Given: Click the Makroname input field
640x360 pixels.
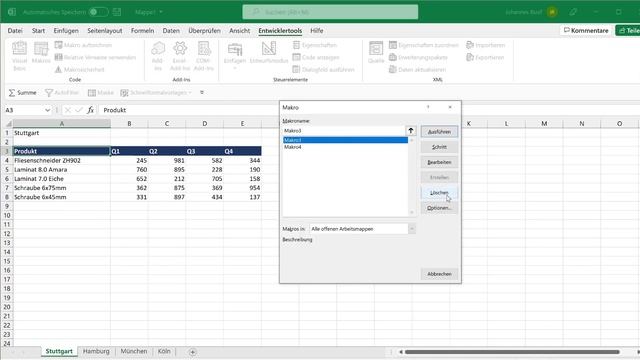Looking at the screenshot, I should point(344,131).
